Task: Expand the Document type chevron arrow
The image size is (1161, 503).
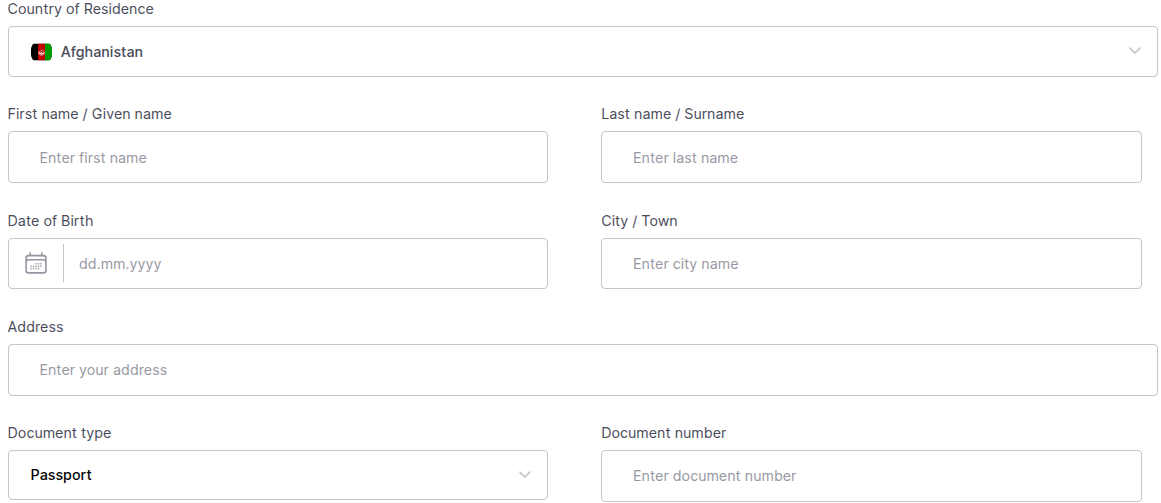Action: tap(525, 475)
